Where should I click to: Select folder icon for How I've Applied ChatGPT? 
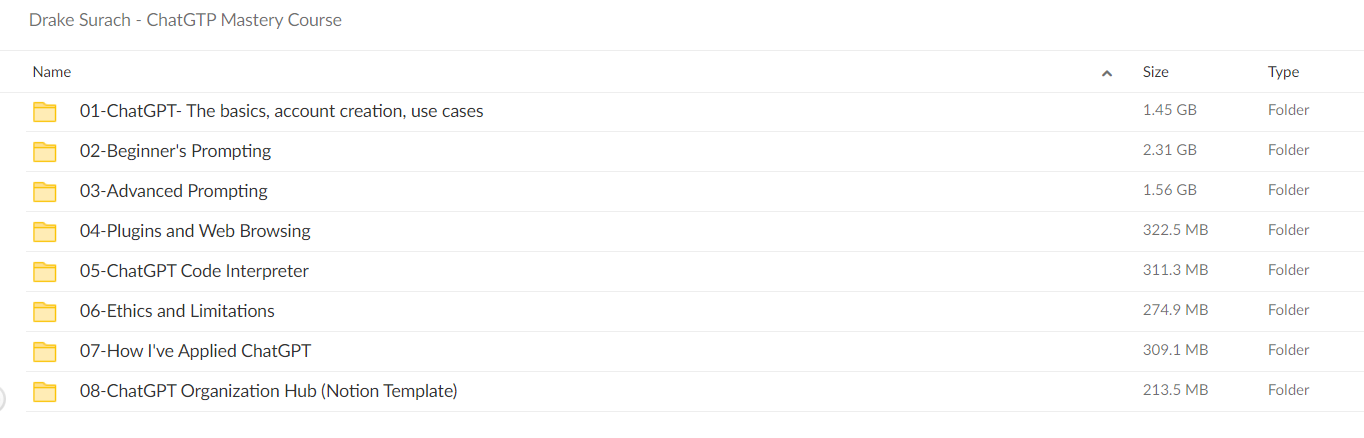[44, 351]
